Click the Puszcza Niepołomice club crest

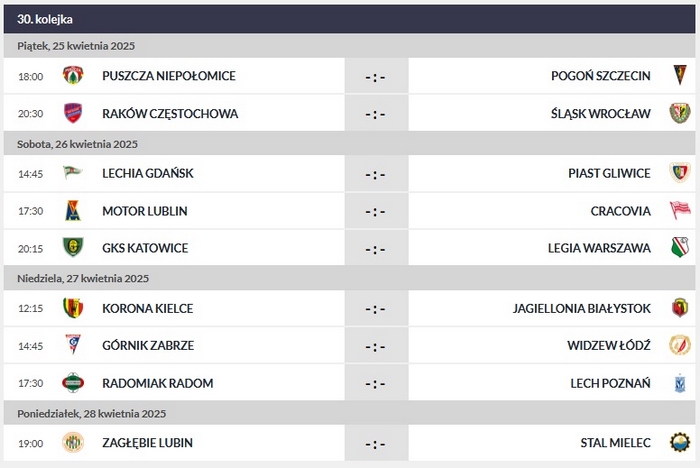click(x=72, y=76)
